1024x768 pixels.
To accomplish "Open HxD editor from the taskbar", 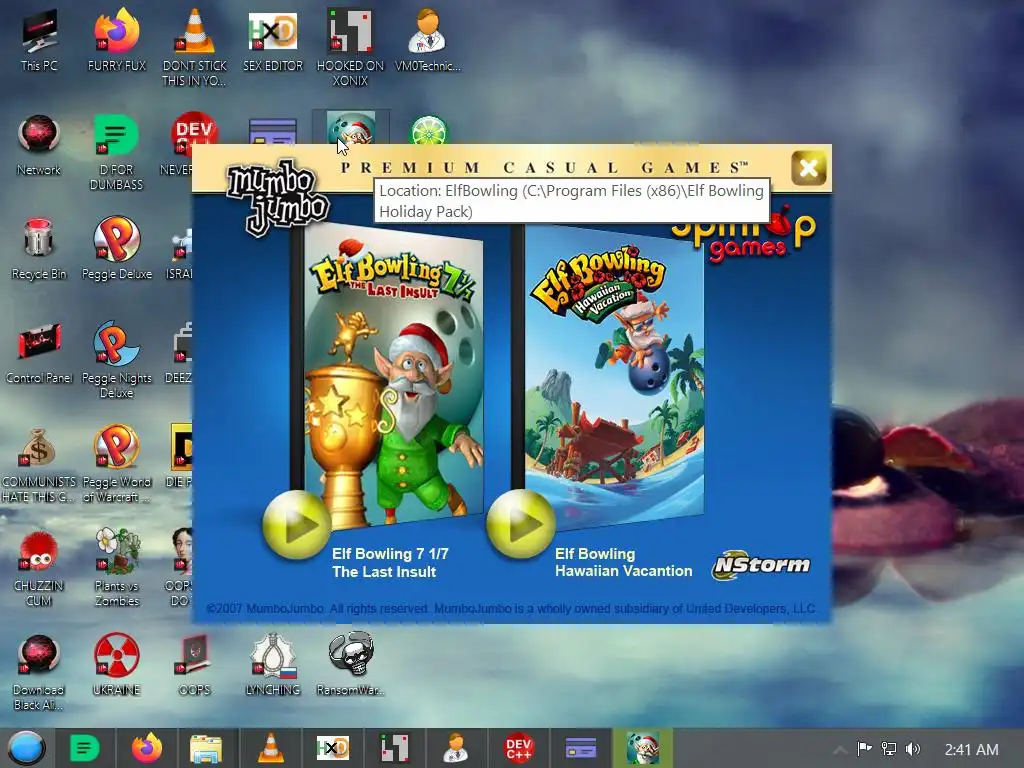I will (333, 748).
